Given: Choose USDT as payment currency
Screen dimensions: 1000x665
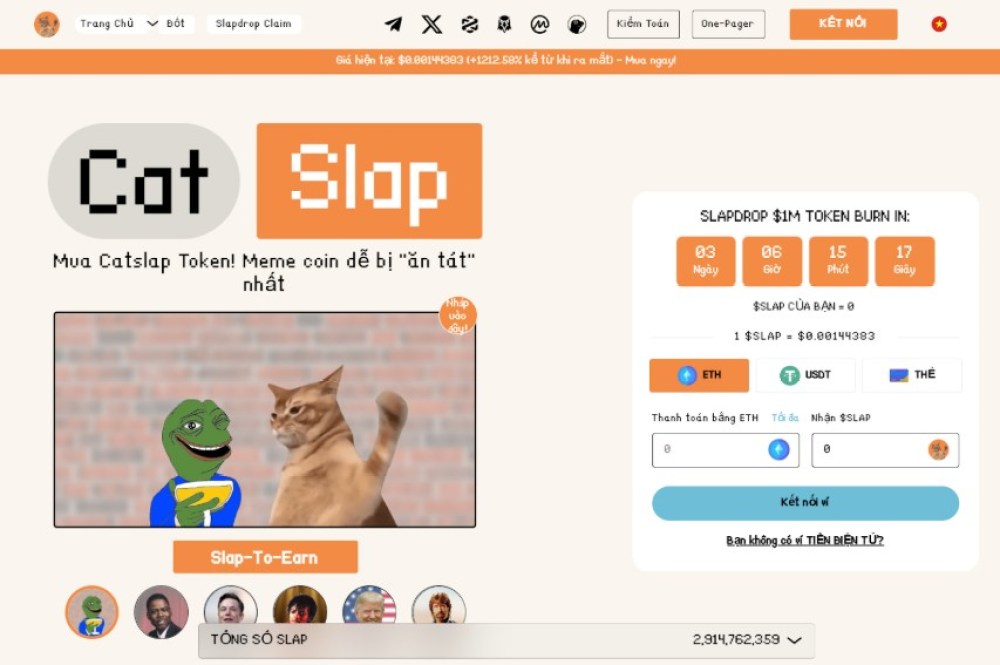Looking at the screenshot, I should 805,375.
